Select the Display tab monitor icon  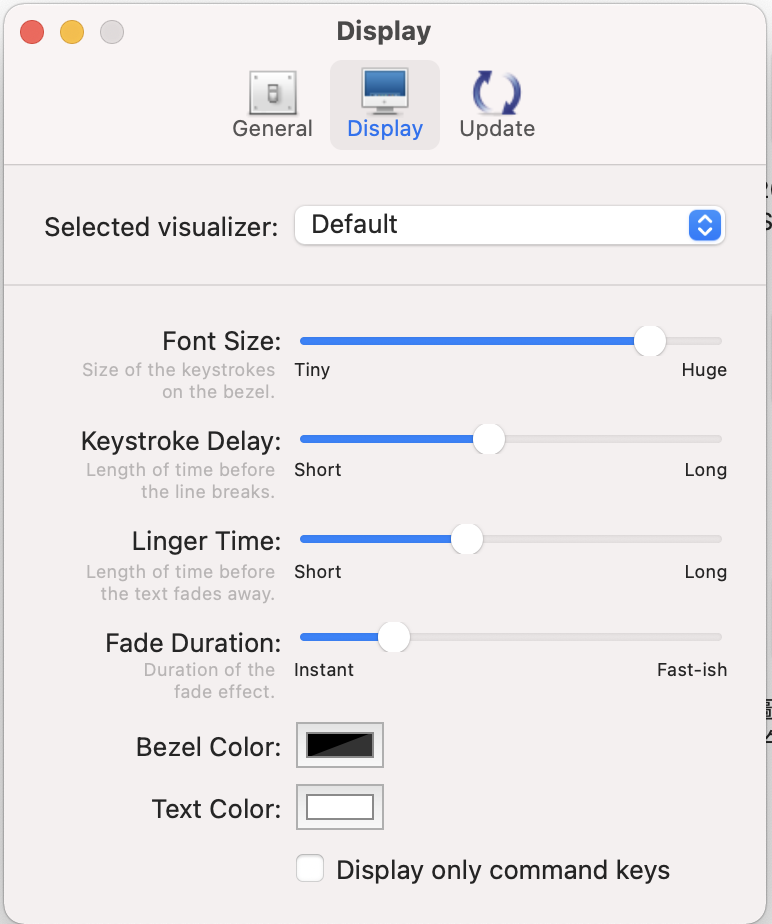385,91
